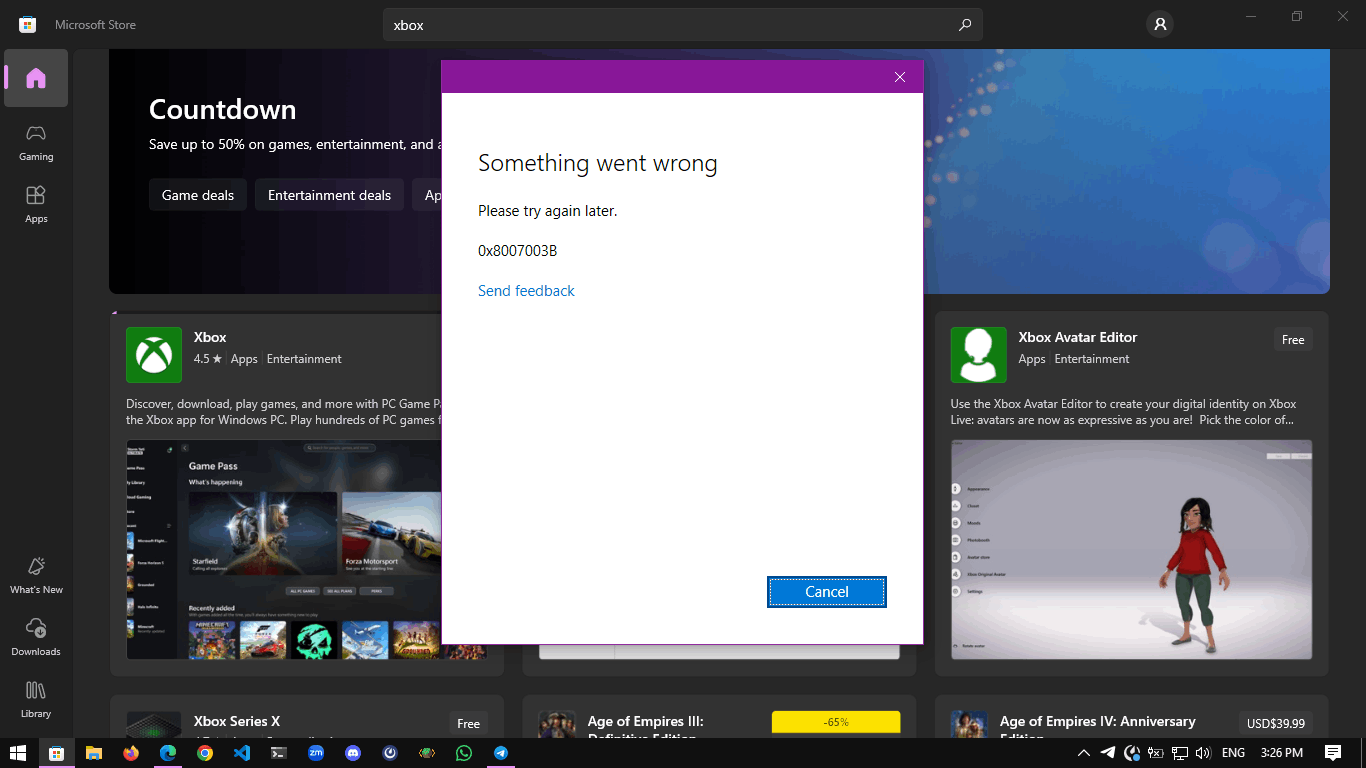Screen dimensions: 1366x768
Task: Launch Microsoft Edge from taskbar
Action: 168,753
